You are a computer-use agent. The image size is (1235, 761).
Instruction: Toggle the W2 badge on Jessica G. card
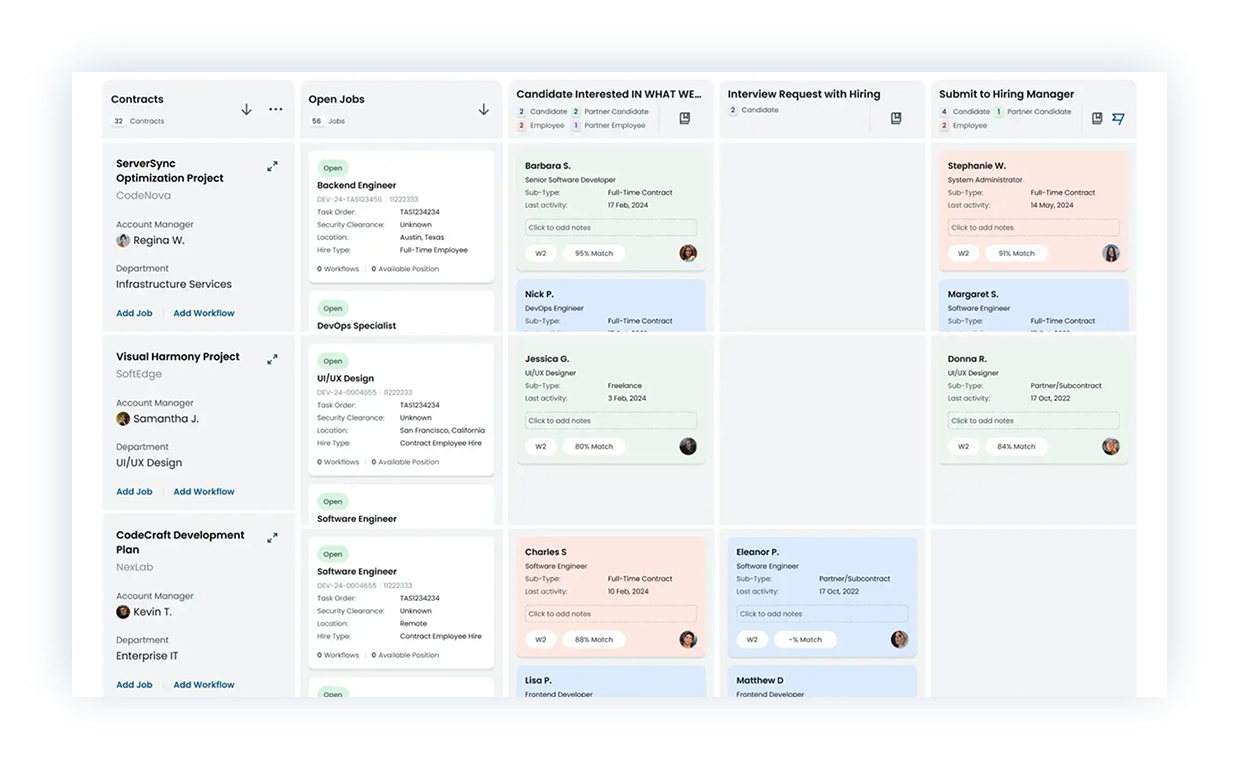tap(540, 446)
